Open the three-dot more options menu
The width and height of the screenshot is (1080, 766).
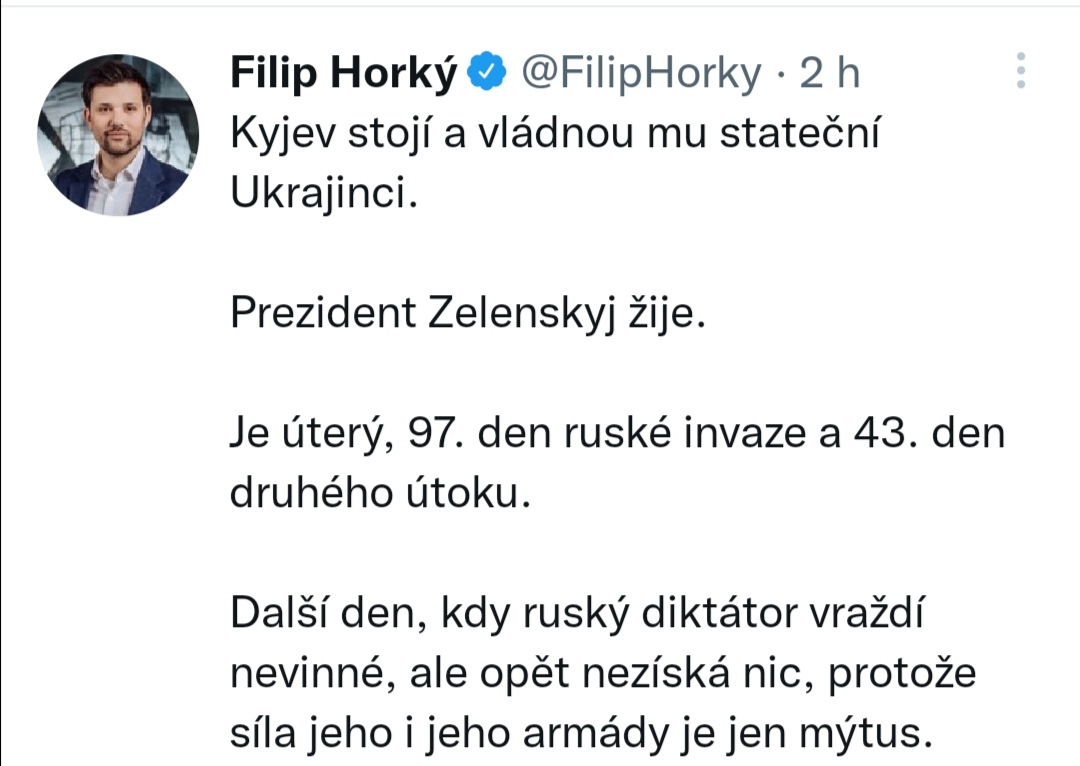(1020, 71)
